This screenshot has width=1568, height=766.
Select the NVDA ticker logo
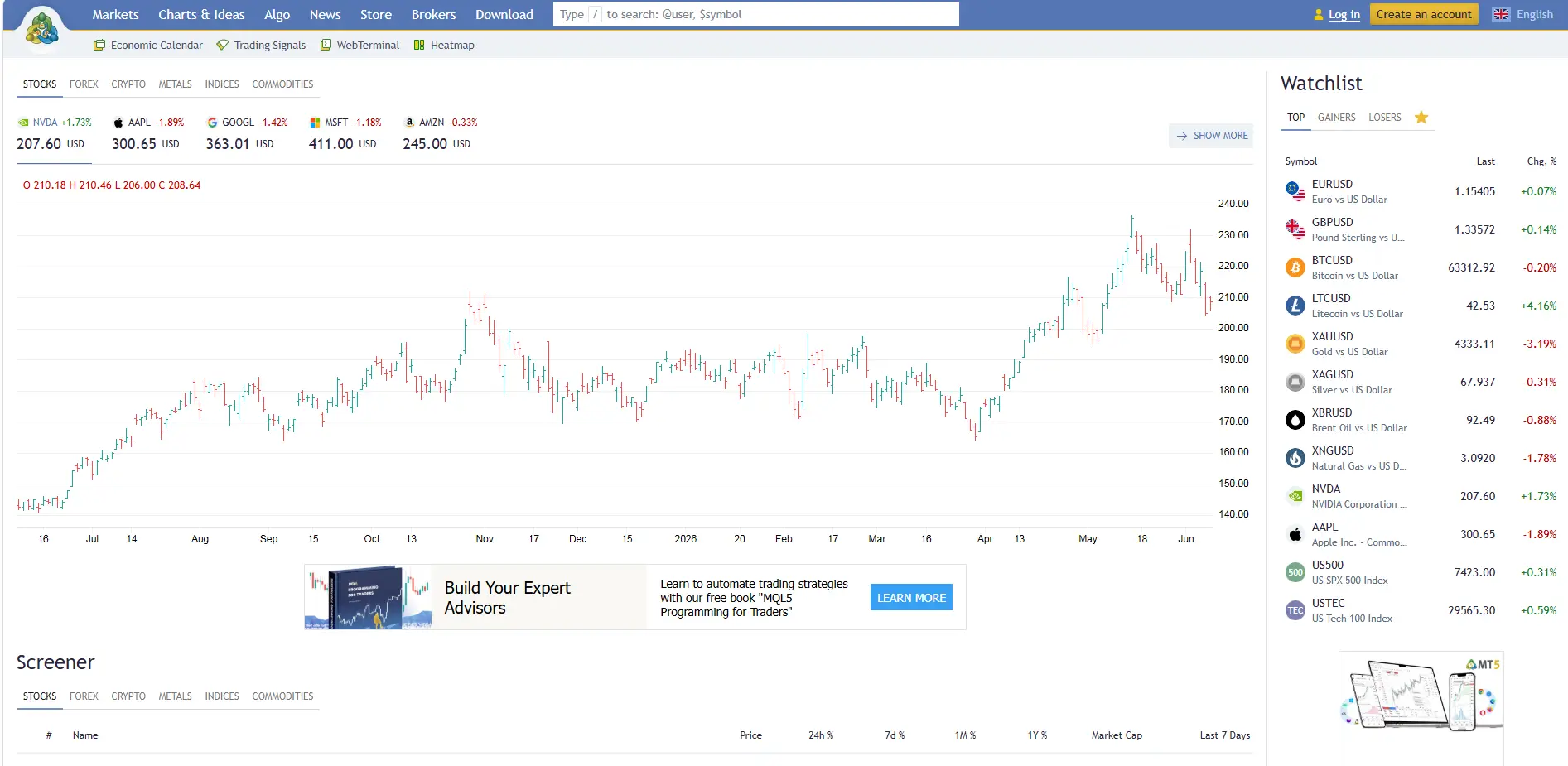click(x=23, y=123)
